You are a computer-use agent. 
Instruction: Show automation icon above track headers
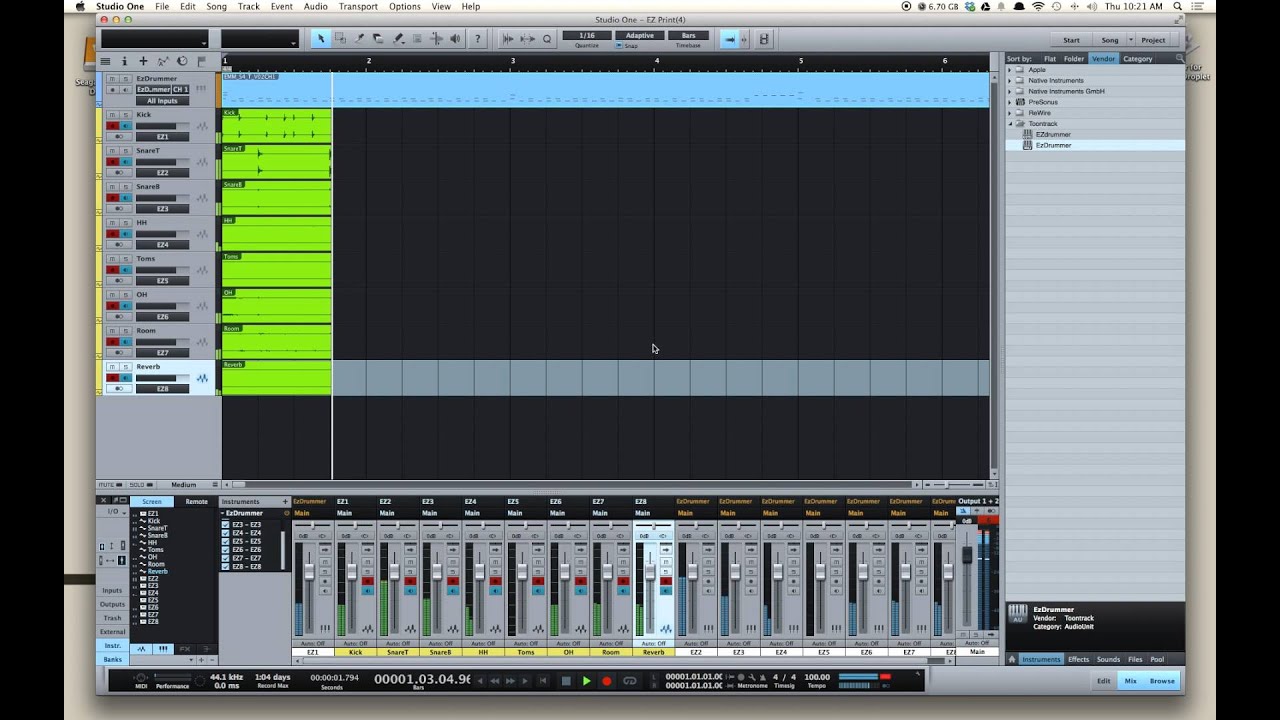(x=162, y=61)
